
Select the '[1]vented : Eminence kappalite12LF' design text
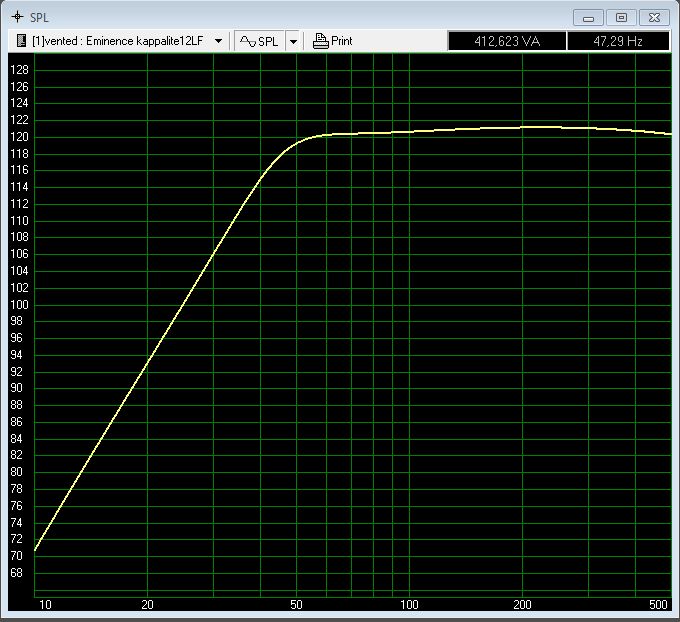(x=117, y=41)
